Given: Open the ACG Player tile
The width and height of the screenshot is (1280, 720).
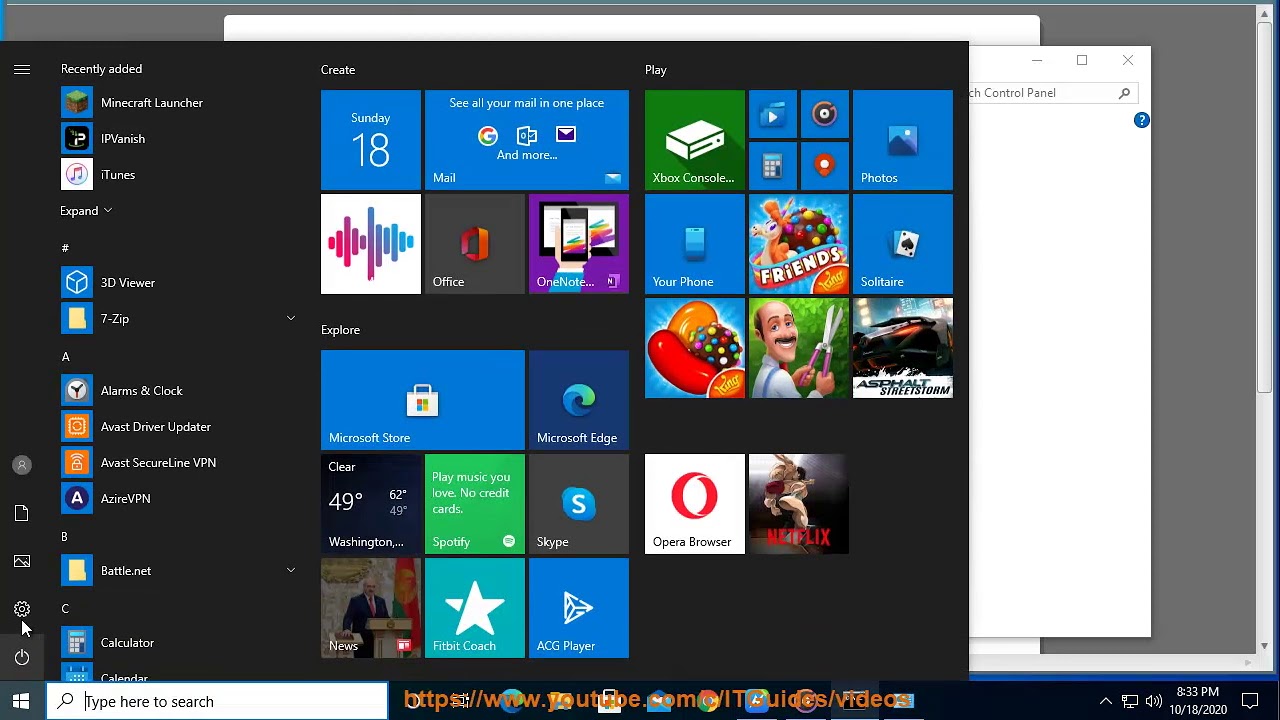Looking at the screenshot, I should 579,608.
